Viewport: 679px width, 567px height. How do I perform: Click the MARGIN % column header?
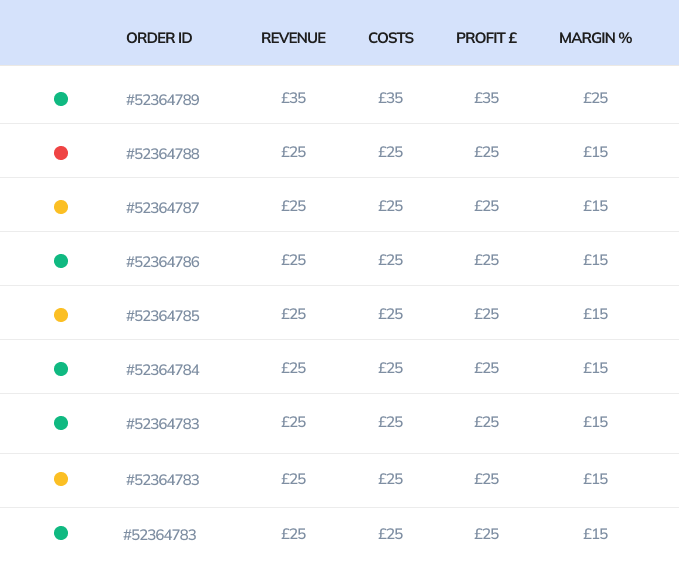coord(595,38)
